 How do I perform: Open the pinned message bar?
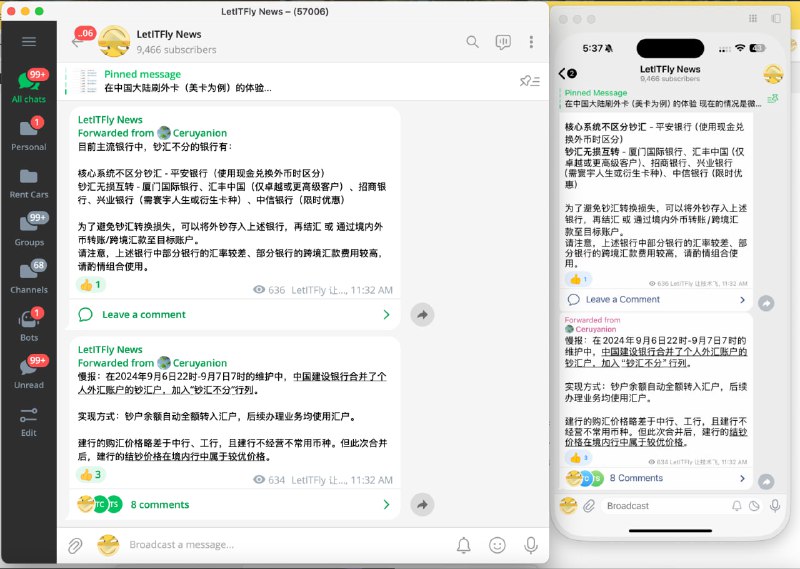(303, 81)
